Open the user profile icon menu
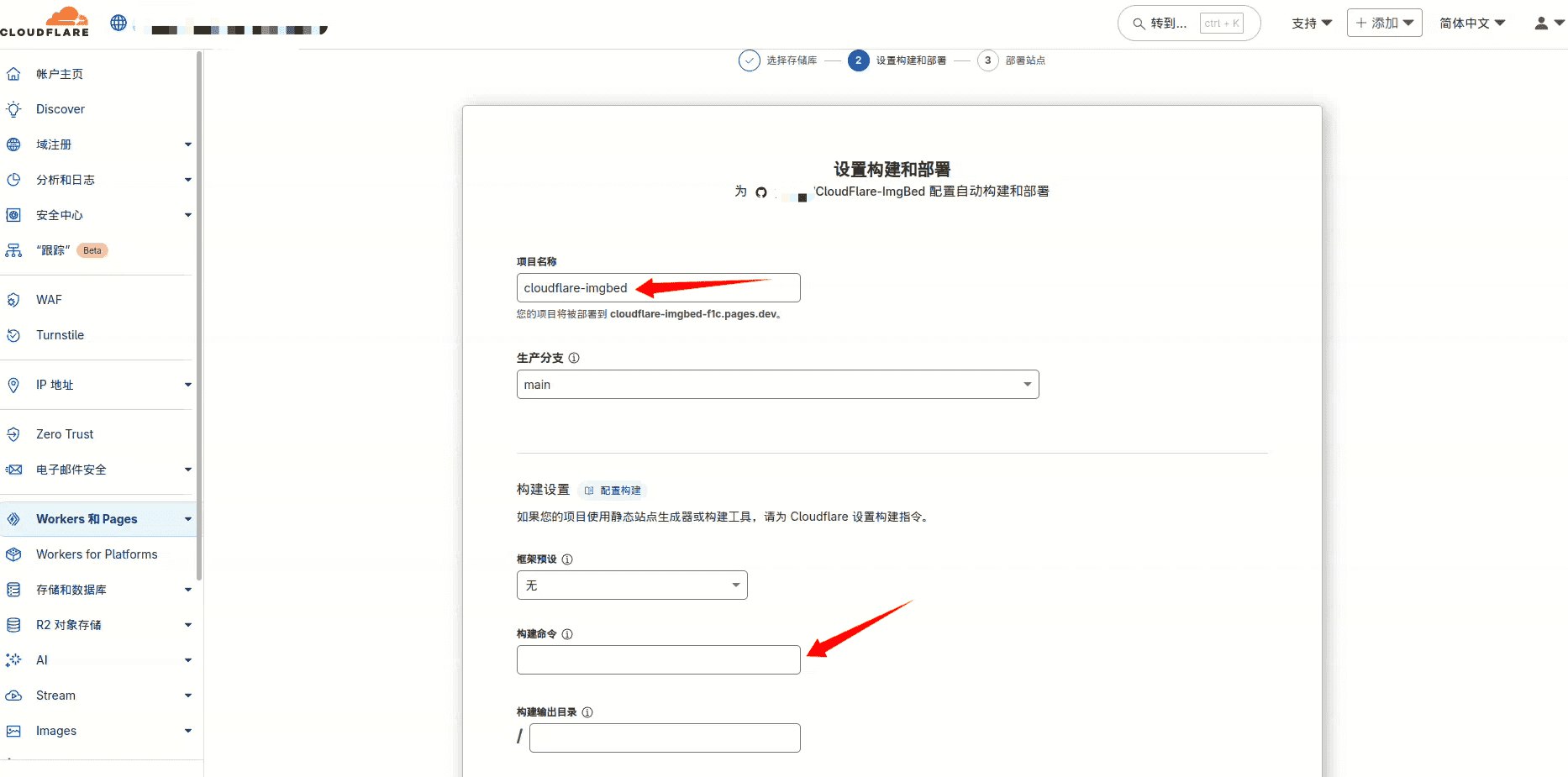The width and height of the screenshot is (1568, 777). pos(1548,24)
